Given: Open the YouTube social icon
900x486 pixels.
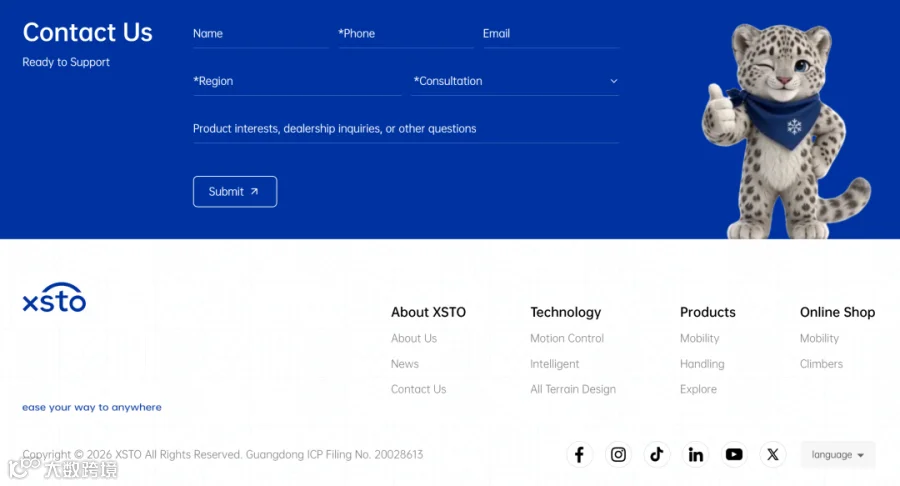Looking at the screenshot, I should click(734, 454).
